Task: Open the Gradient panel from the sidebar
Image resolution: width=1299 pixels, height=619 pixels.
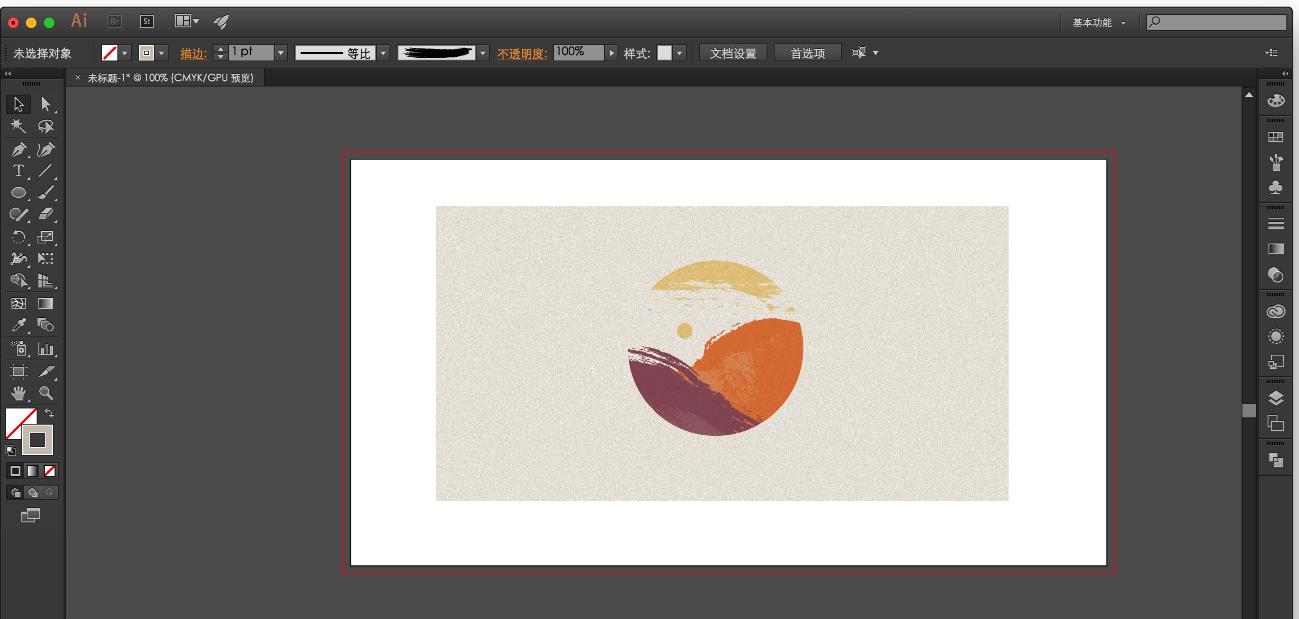Action: (1275, 247)
